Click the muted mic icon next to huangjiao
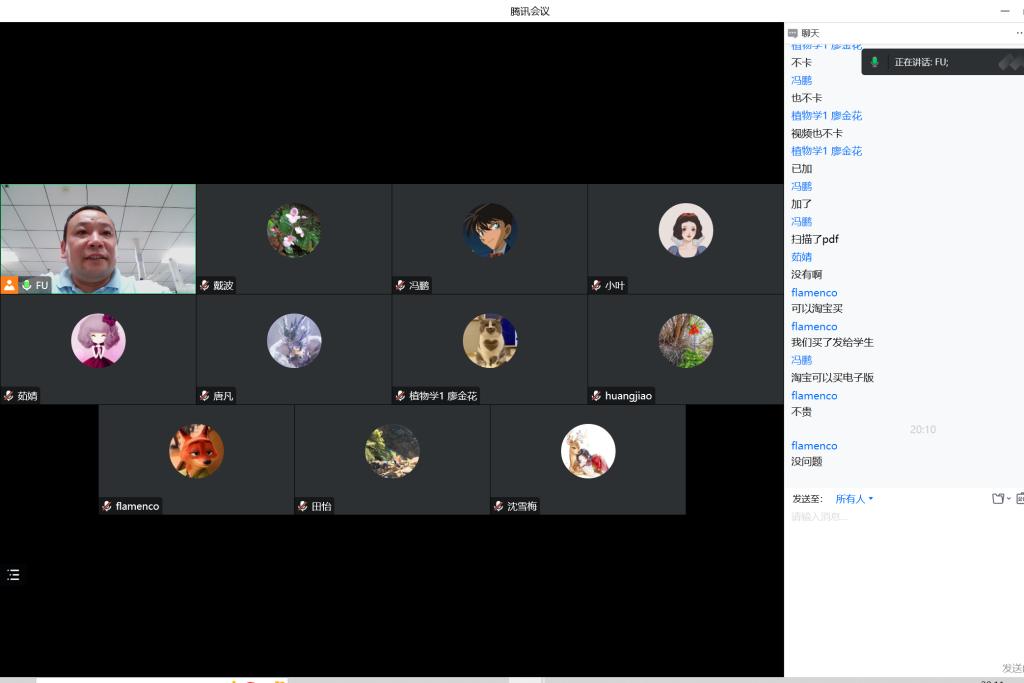The image size is (1024, 683). pyautogui.click(x=597, y=396)
